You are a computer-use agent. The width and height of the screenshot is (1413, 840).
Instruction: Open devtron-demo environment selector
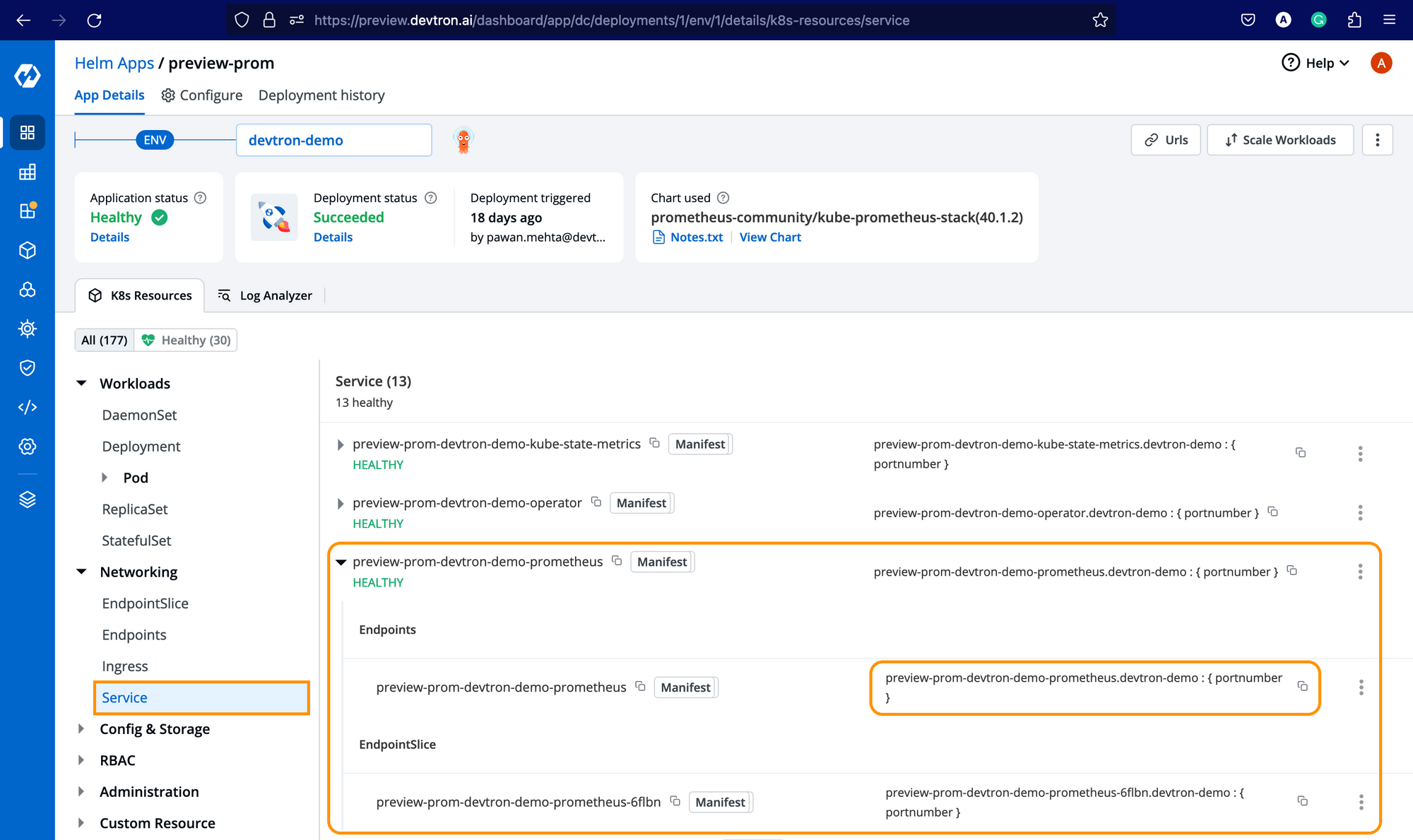[x=334, y=140]
